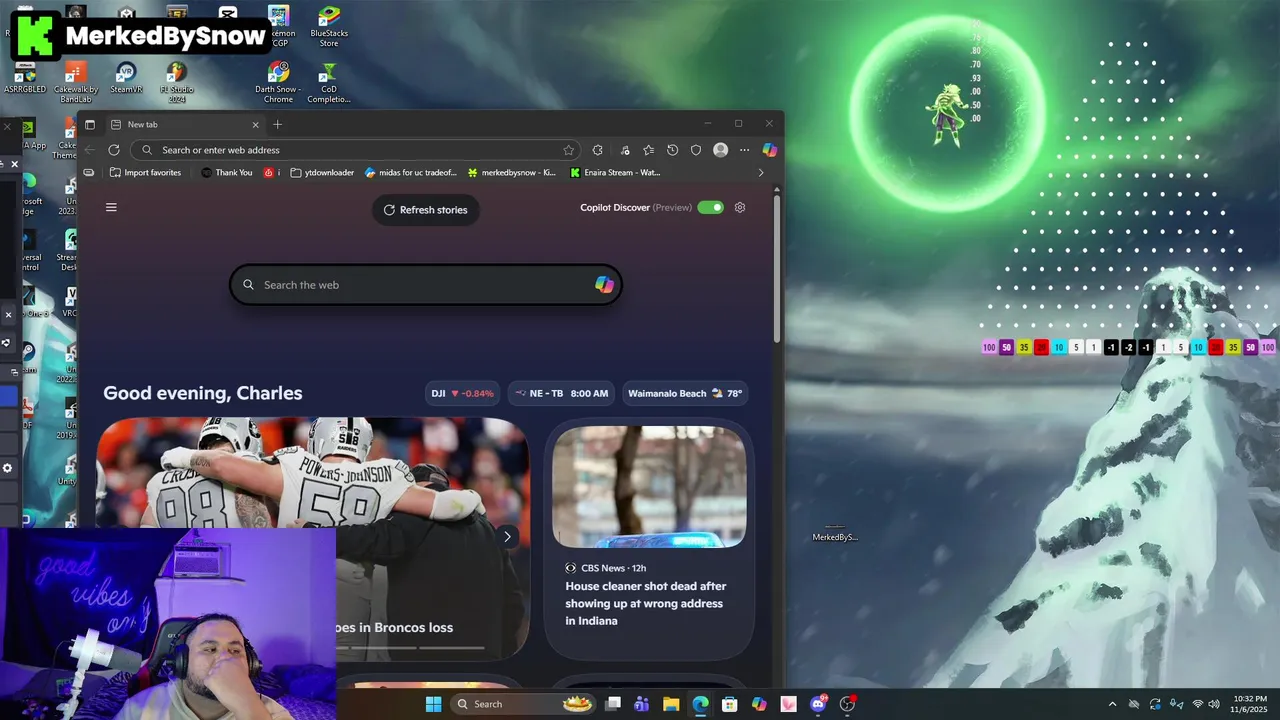This screenshot has width=1280, height=720.
Task: Open the Edge profile avatar
Action: (720, 150)
